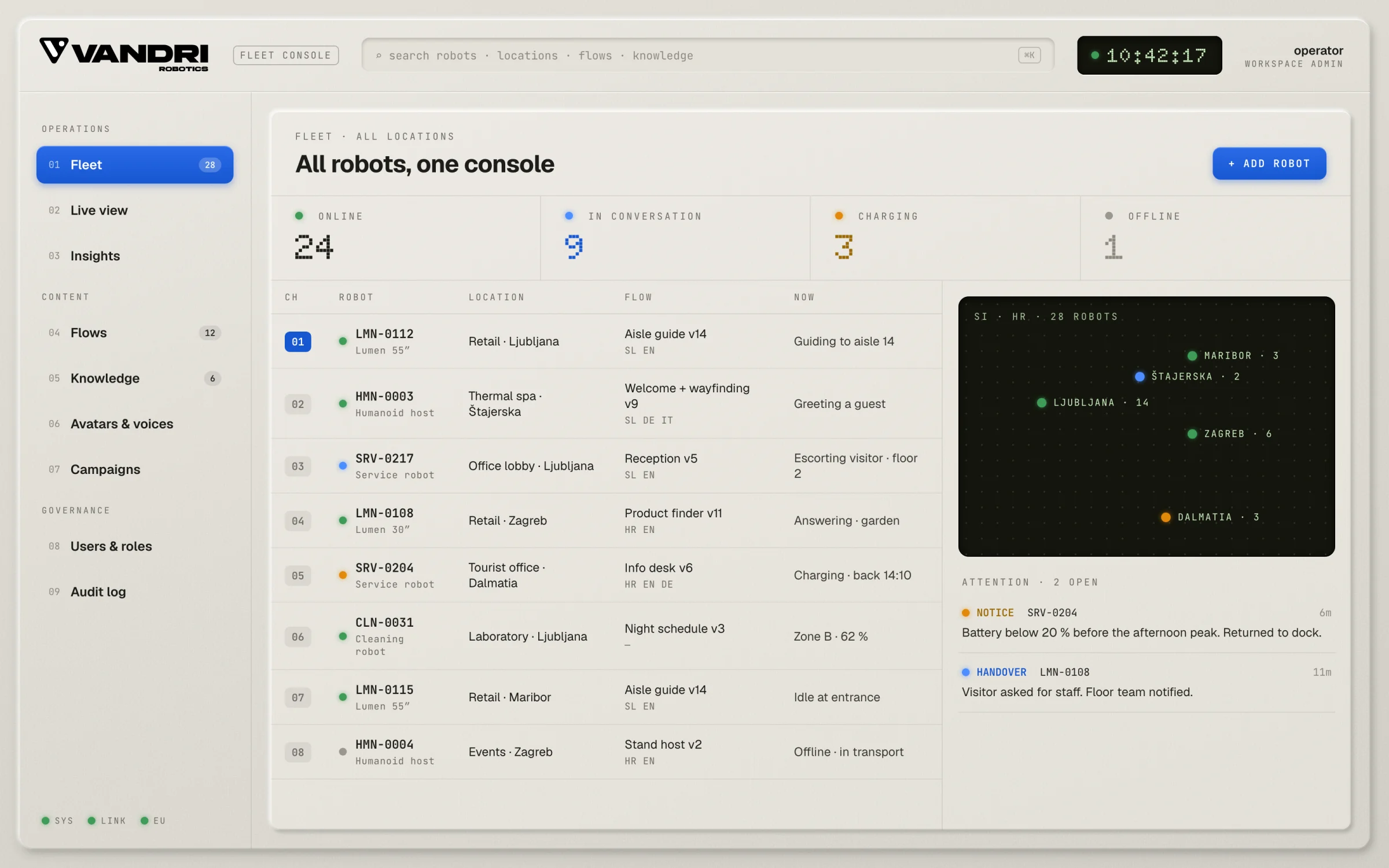Filter by the Online status card

click(x=406, y=238)
